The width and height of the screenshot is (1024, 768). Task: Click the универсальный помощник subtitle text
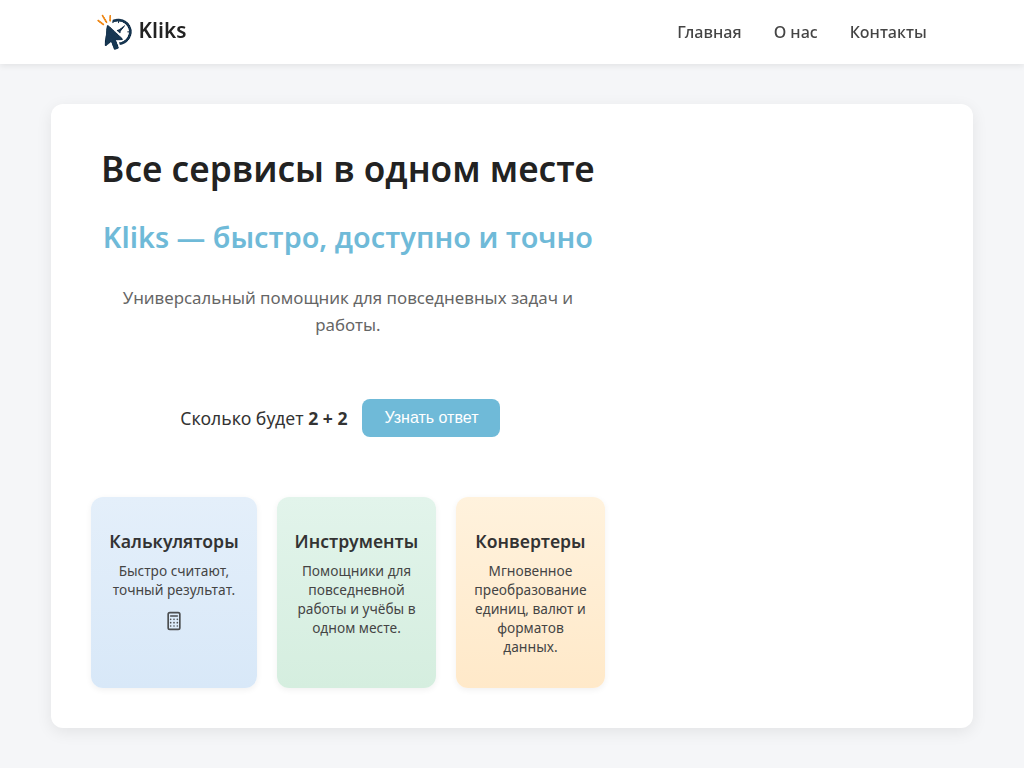[347, 310]
